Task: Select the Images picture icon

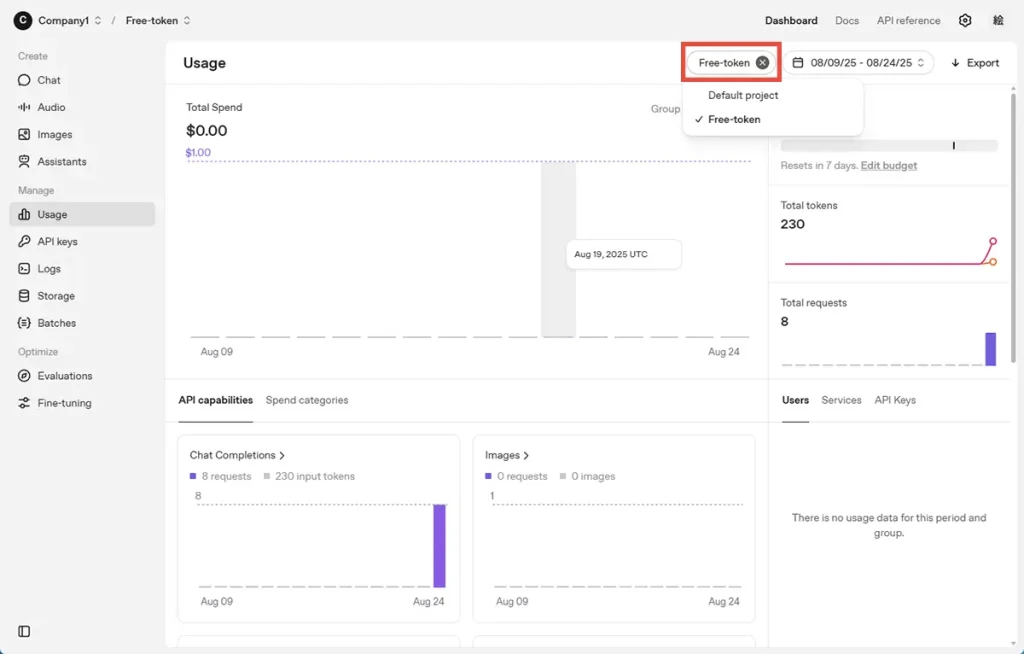Action: [24, 135]
